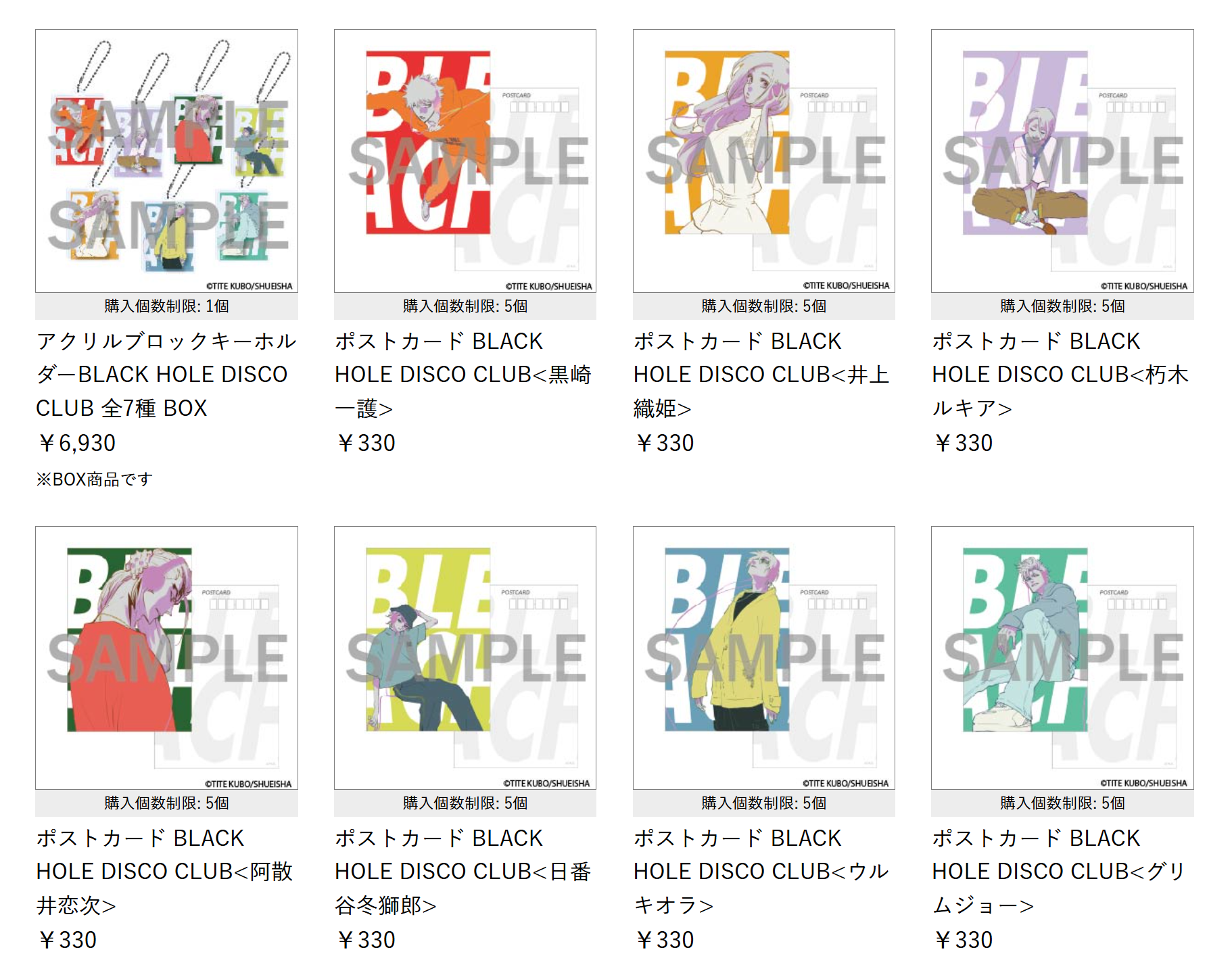
Task: Click the 黒崎一護 postcard product title
Action: [464, 375]
